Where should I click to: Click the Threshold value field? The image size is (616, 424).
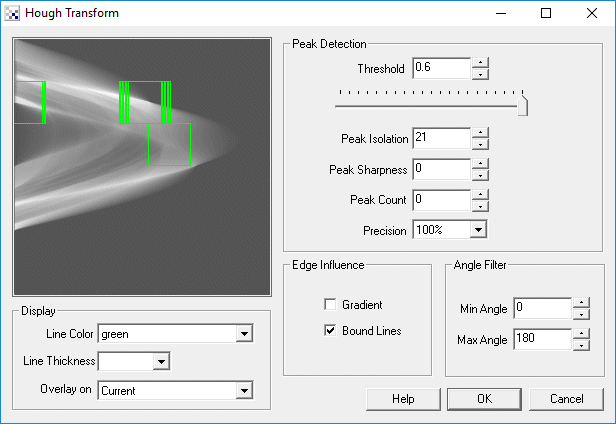(440, 69)
